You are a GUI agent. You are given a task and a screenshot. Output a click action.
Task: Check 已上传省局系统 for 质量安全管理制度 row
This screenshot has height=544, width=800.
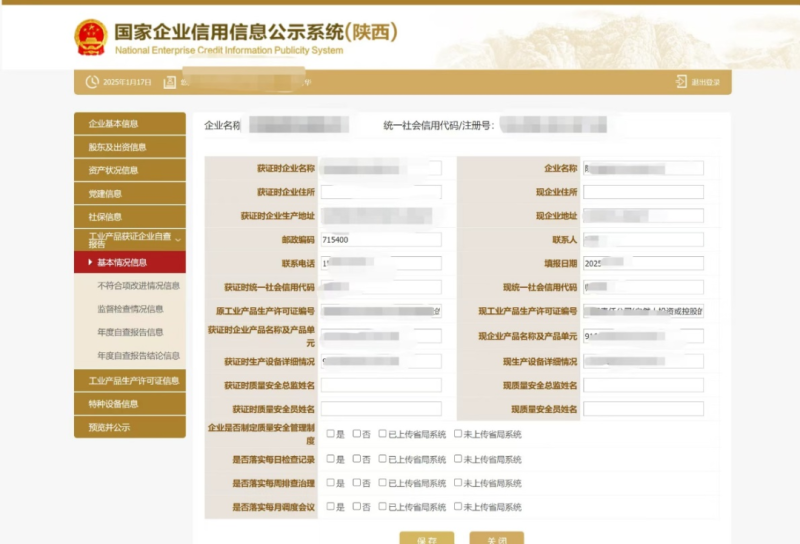tap(382, 434)
